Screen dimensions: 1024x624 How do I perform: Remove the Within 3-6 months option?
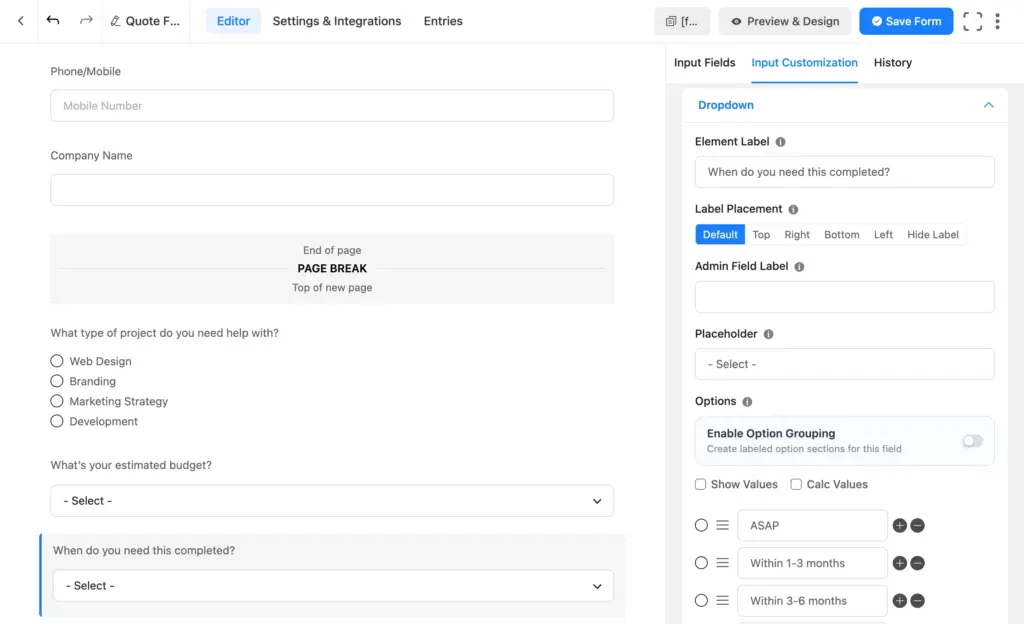tap(918, 601)
